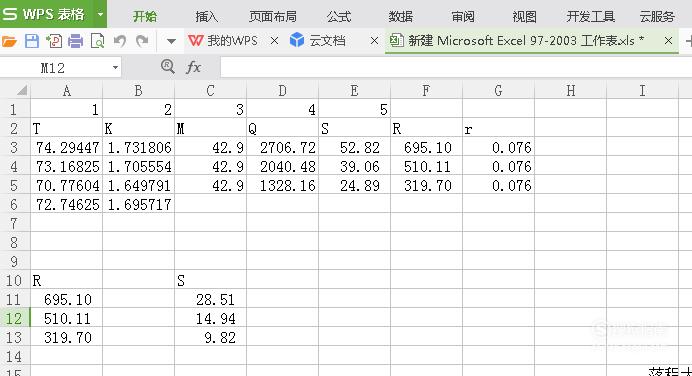Click cell A13 showing 319.70
The image size is (692, 376).
point(67,337)
